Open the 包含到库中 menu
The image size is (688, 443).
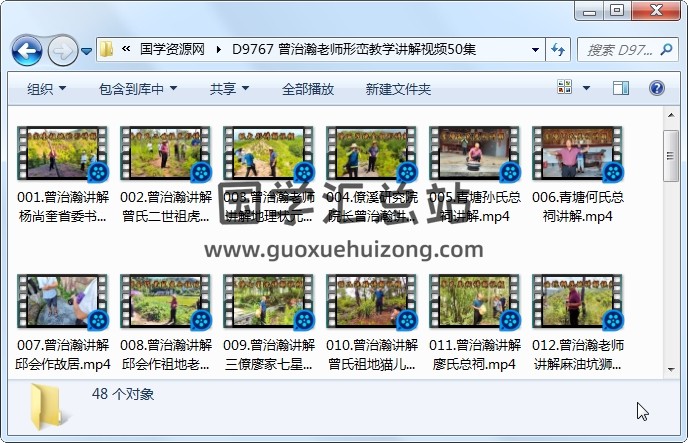(138, 89)
